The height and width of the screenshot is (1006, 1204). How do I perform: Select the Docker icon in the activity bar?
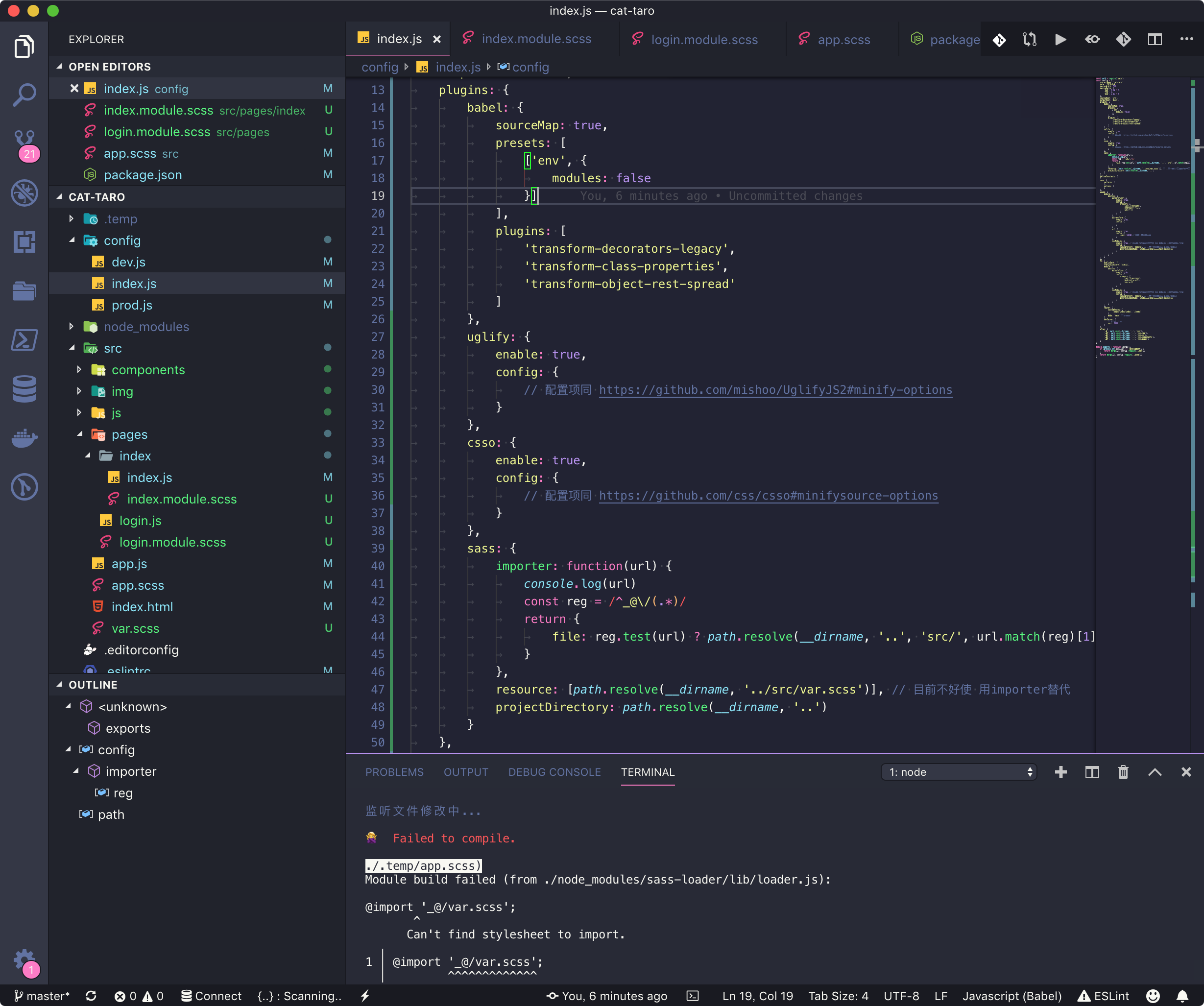[24, 438]
